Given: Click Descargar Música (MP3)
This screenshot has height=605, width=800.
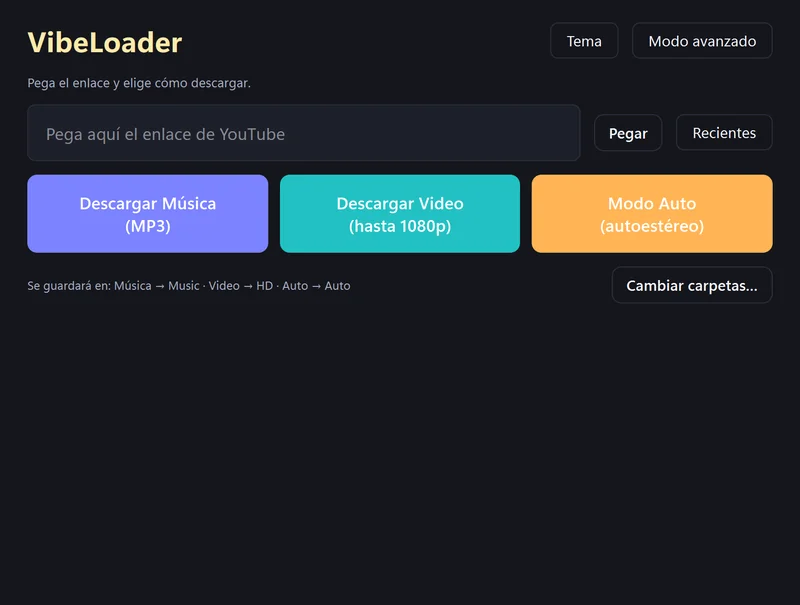Looking at the screenshot, I should [x=148, y=214].
